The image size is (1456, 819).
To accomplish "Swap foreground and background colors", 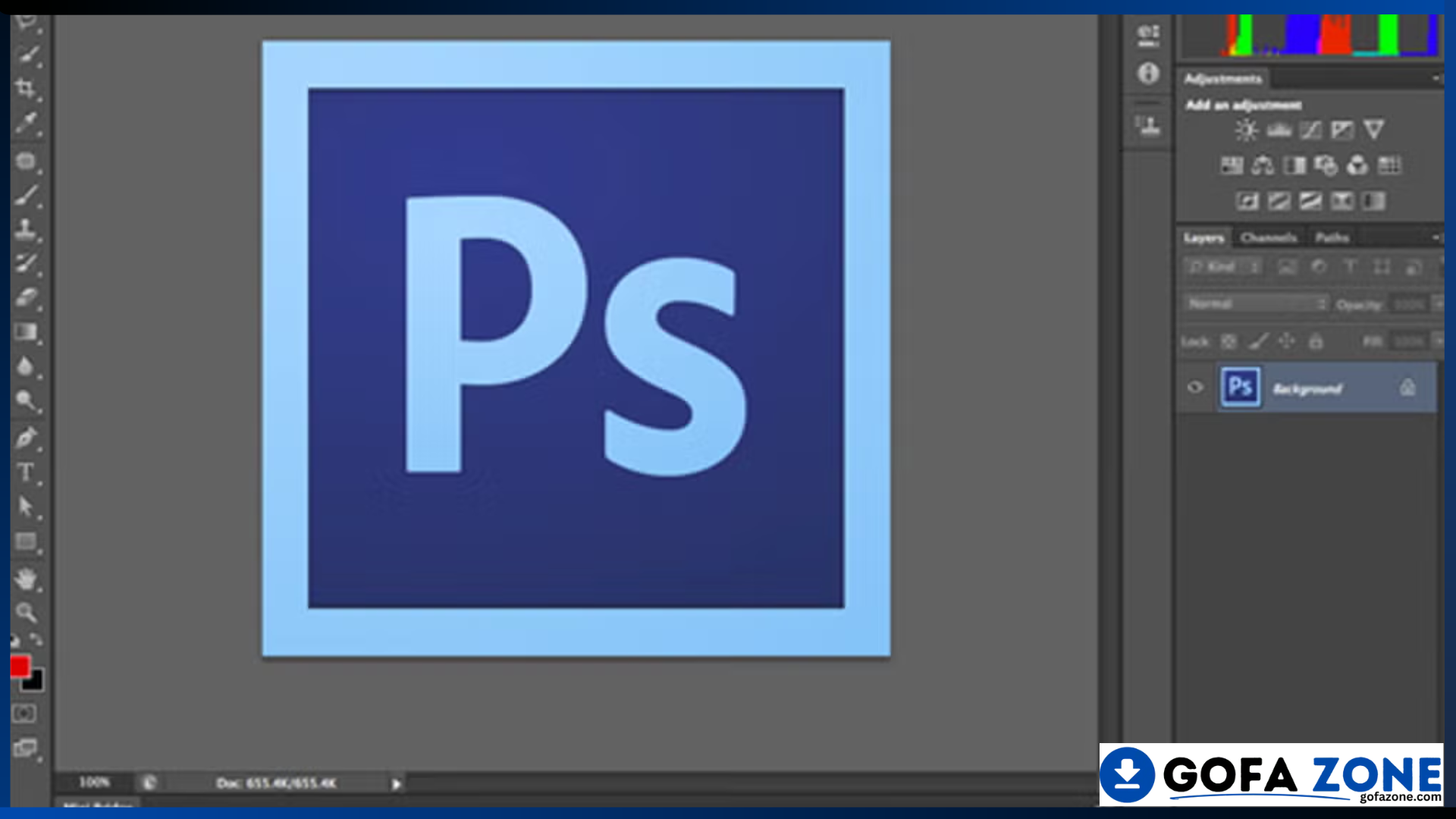I will tap(36, 639).
